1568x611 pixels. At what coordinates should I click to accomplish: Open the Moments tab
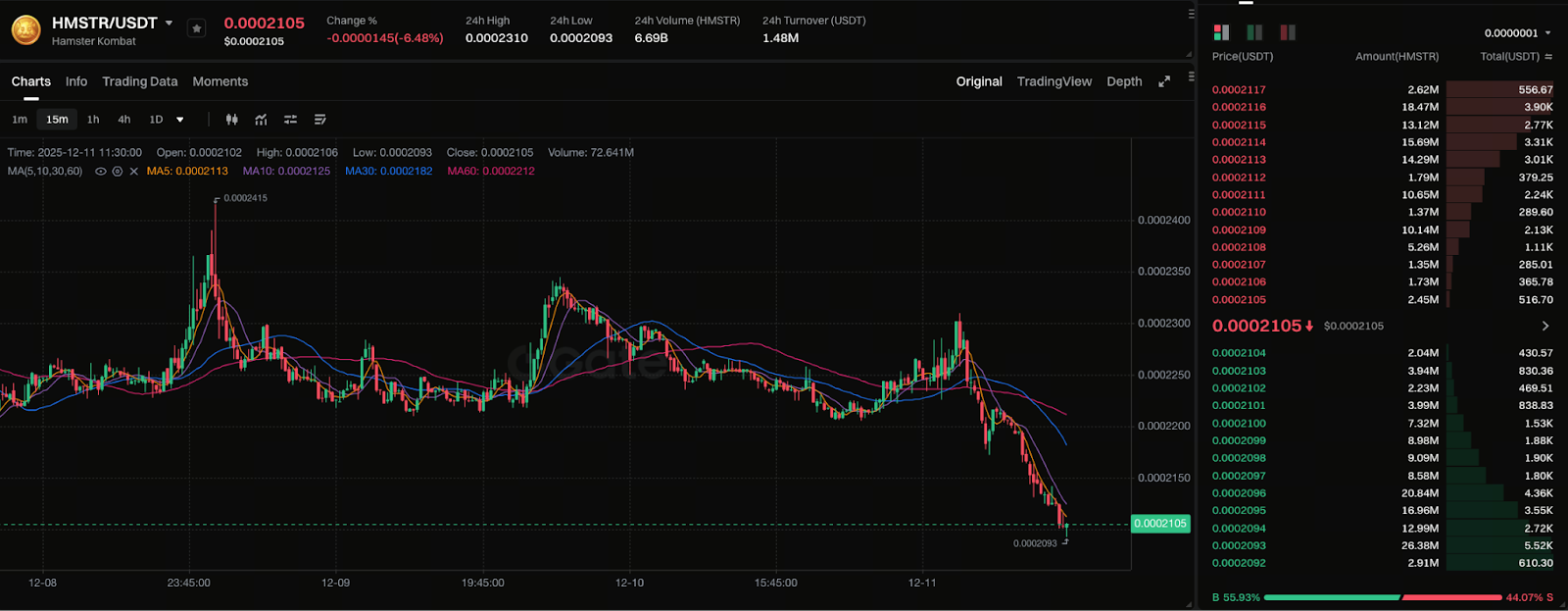coord(220,81)
